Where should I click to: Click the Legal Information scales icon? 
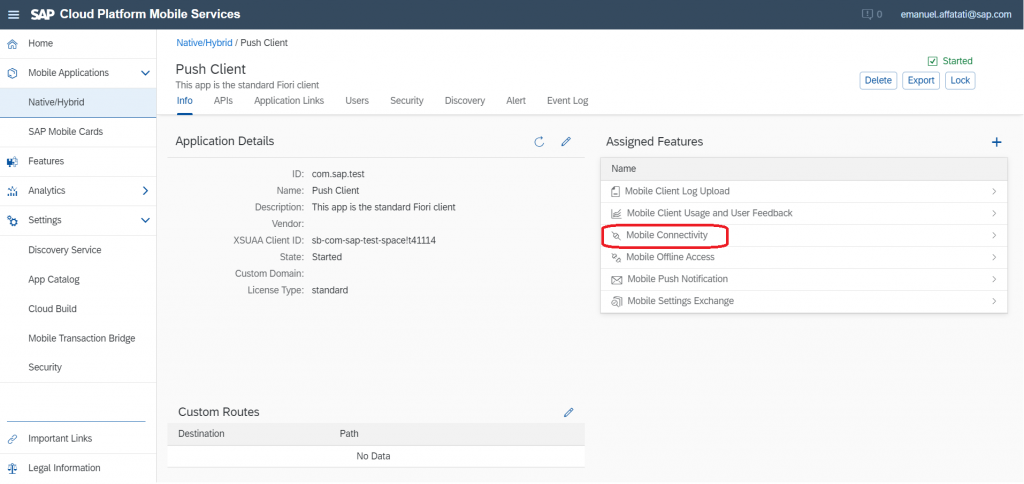pyautogui.click(x=12, y=468)
